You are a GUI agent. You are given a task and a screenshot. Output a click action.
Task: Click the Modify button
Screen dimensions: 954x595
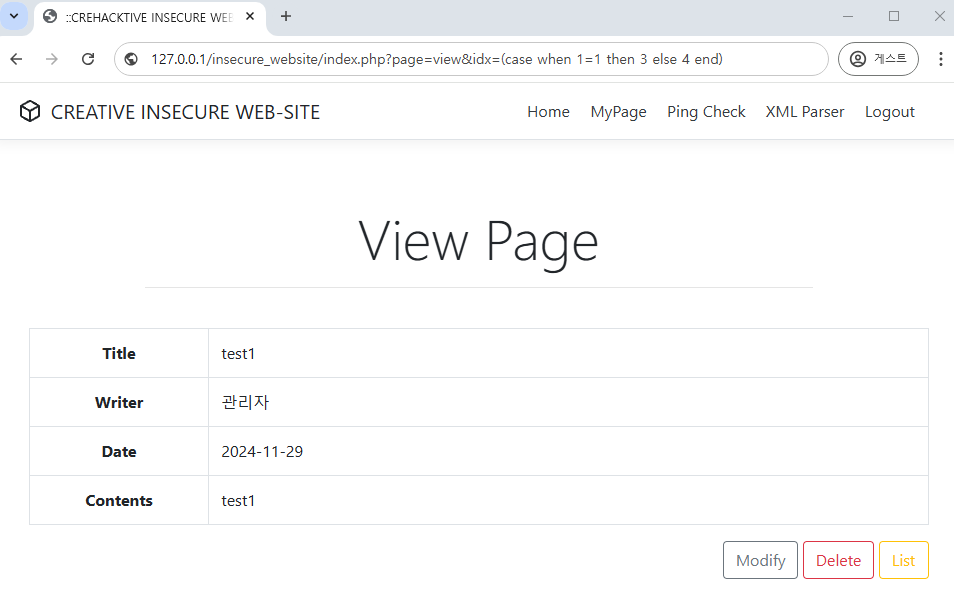[761, 560]
